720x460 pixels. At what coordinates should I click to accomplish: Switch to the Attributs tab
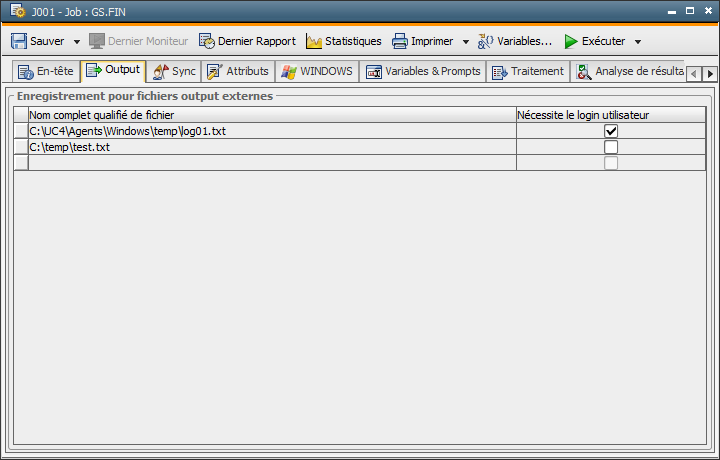point(238,72)
